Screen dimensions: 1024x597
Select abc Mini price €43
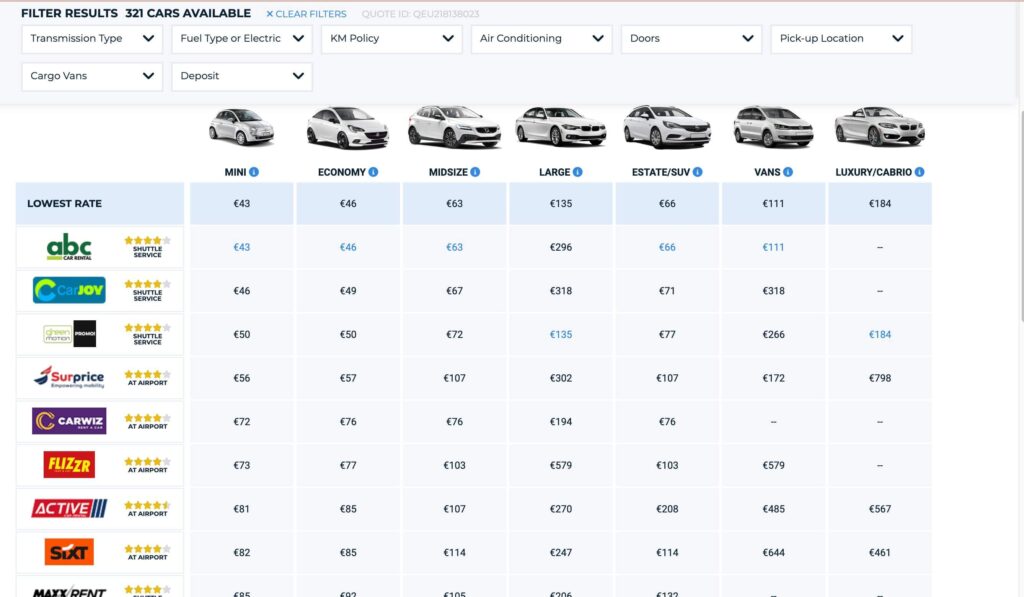(242, 247)
